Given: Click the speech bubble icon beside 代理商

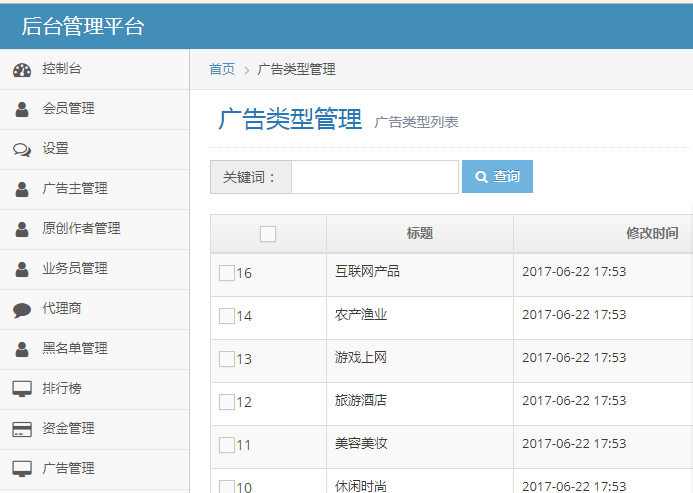Looking at the screenshot, I should (22, 309).
